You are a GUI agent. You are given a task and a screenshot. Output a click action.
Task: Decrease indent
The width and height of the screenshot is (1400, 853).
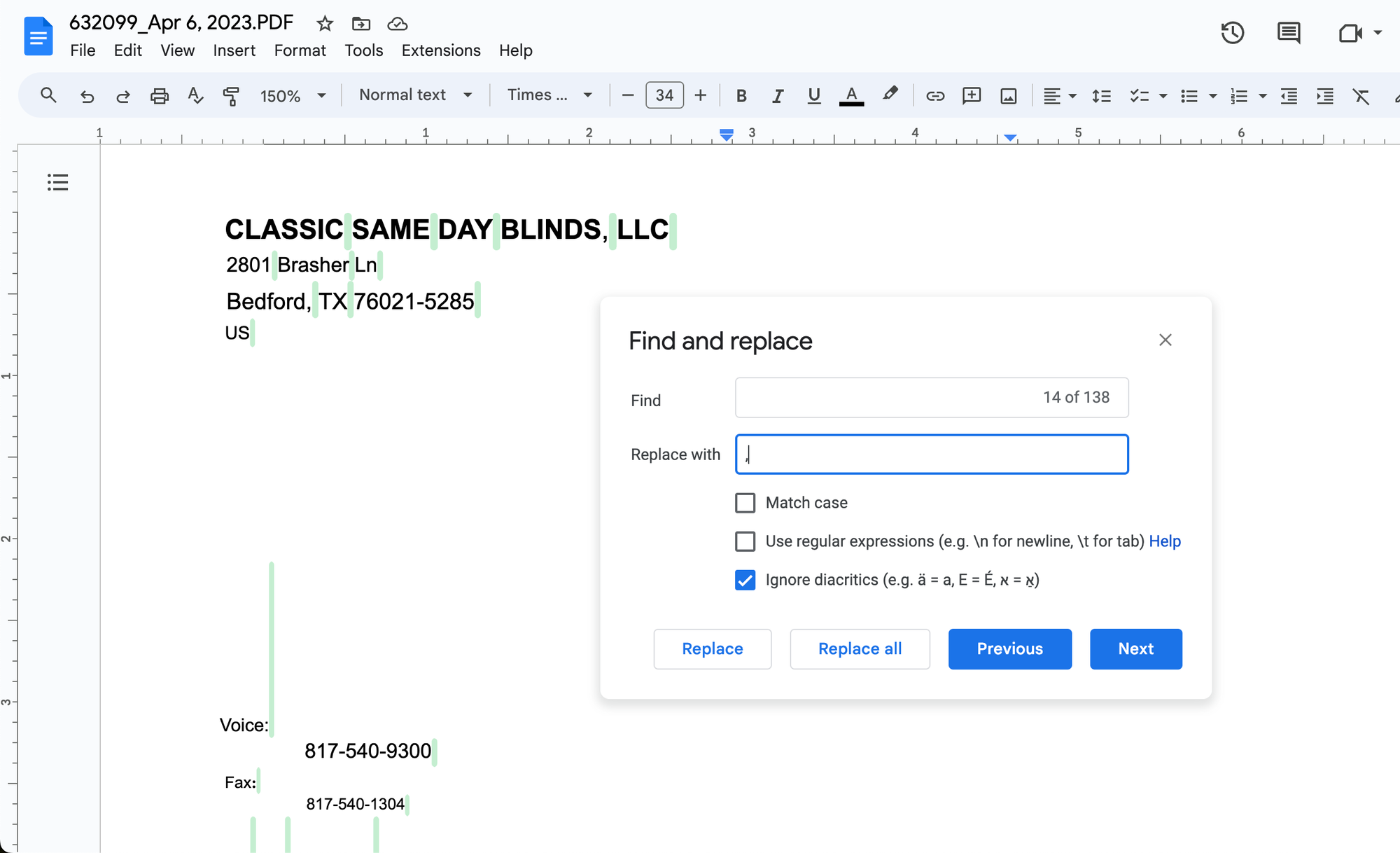(1289, 96)
